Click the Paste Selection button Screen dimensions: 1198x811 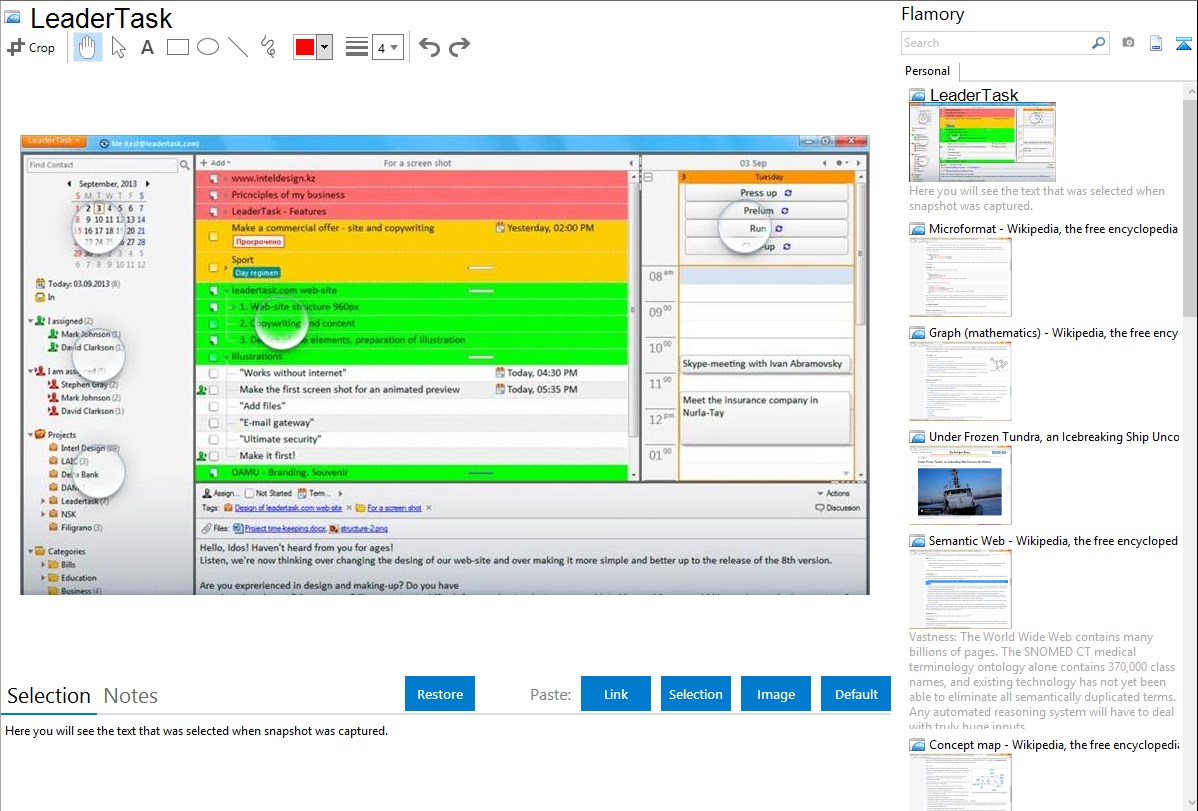click(695, 694)
